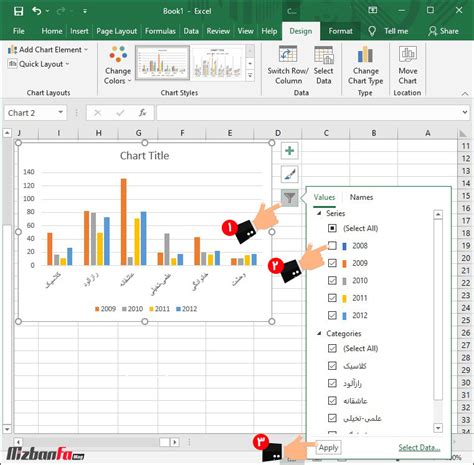Open the Data ribbon tab

(191, 31)
